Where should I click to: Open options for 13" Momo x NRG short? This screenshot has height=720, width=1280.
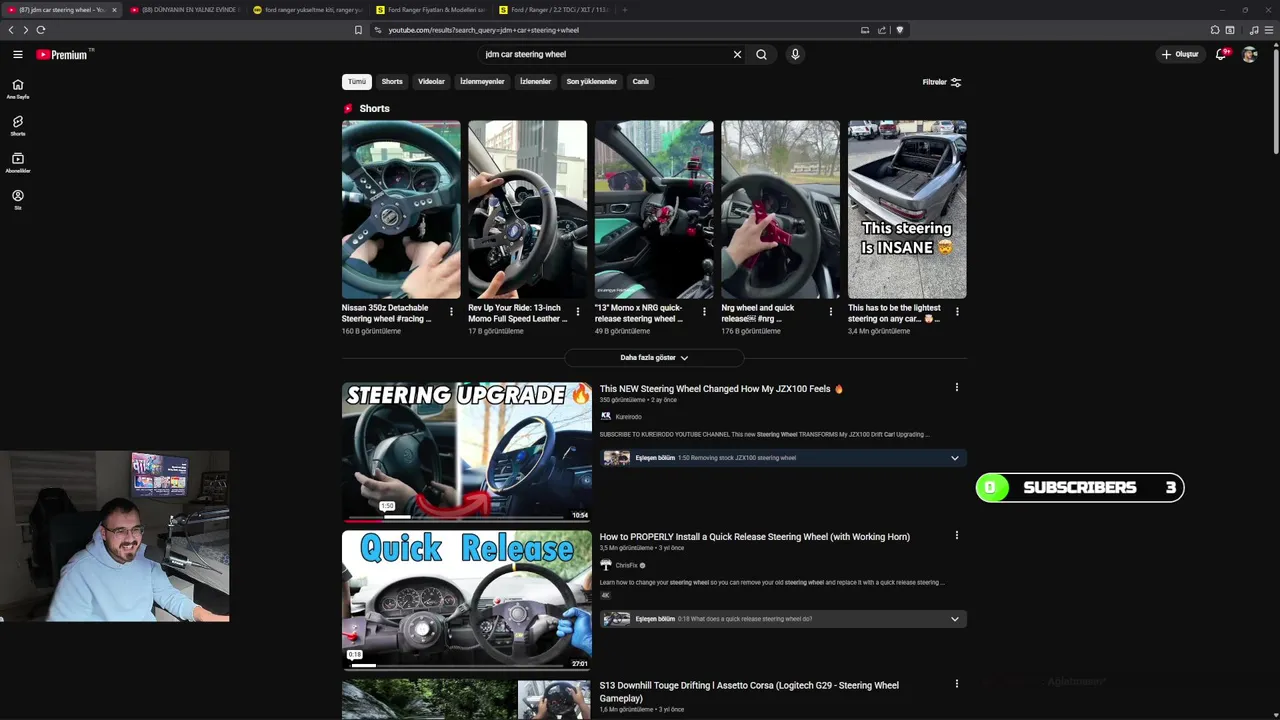(704, 312)
